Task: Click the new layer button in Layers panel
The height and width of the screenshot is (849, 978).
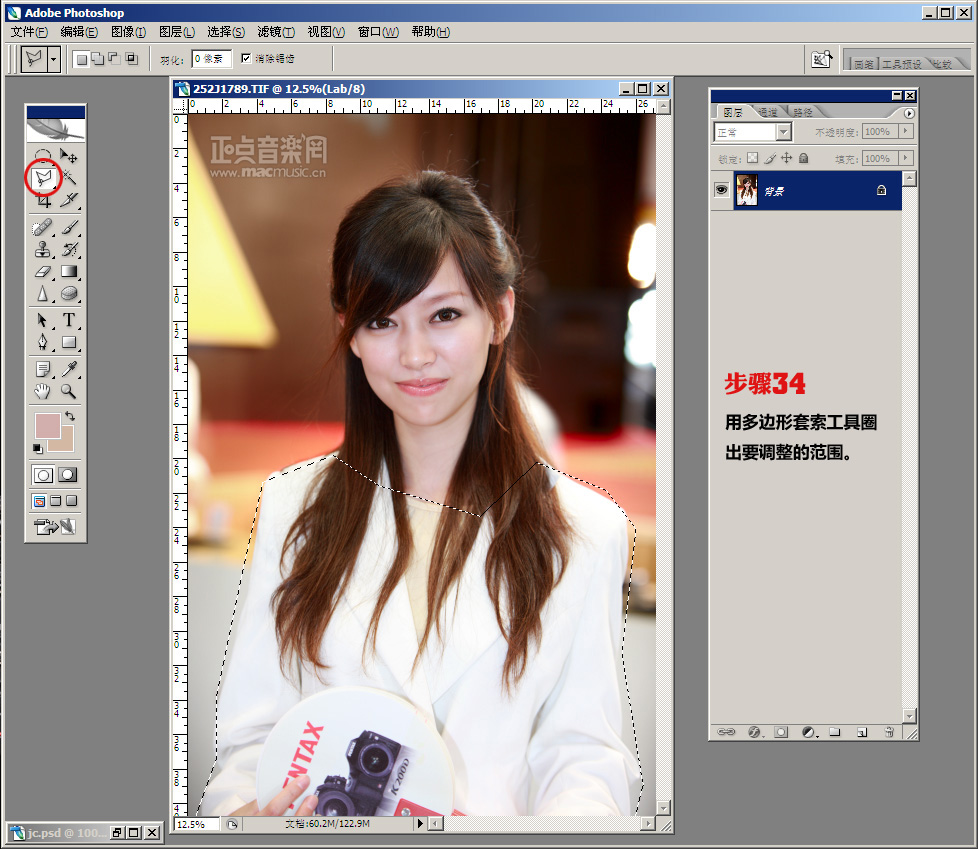Action: point(861,732)
